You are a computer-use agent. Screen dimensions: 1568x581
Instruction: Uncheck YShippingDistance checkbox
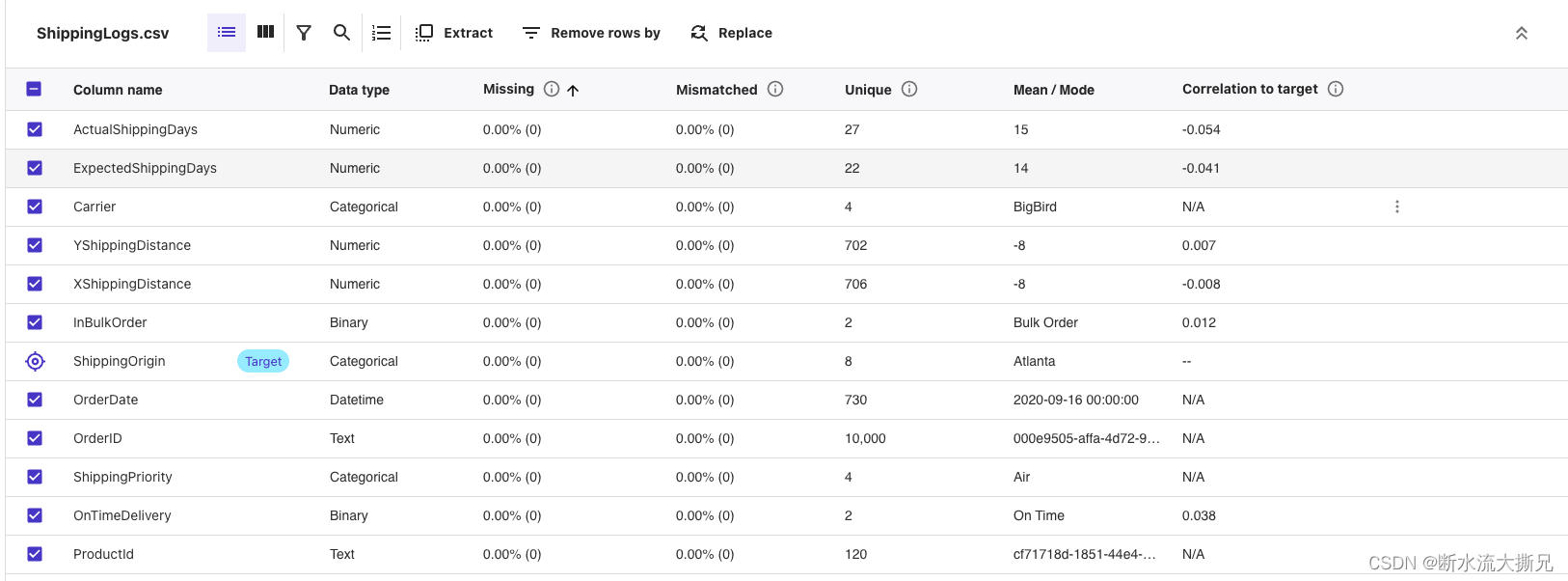[x=35, y=245]
